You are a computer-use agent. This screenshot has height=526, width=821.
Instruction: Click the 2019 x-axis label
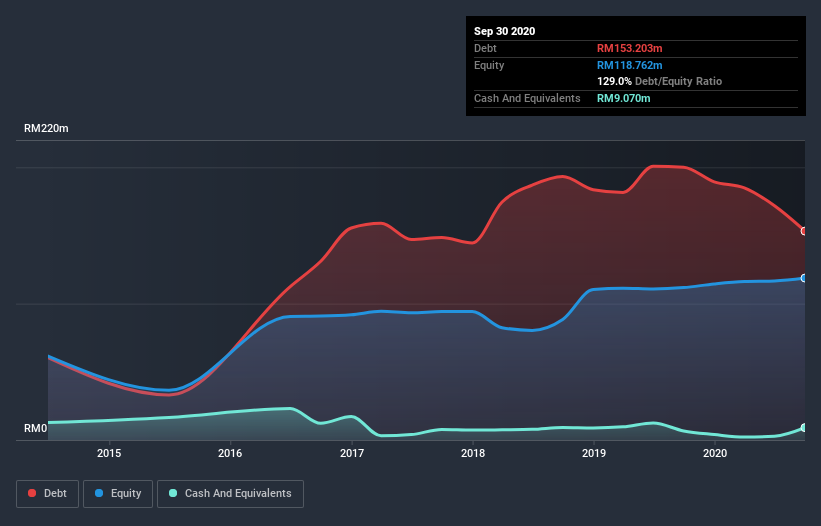tap(594, 453)
